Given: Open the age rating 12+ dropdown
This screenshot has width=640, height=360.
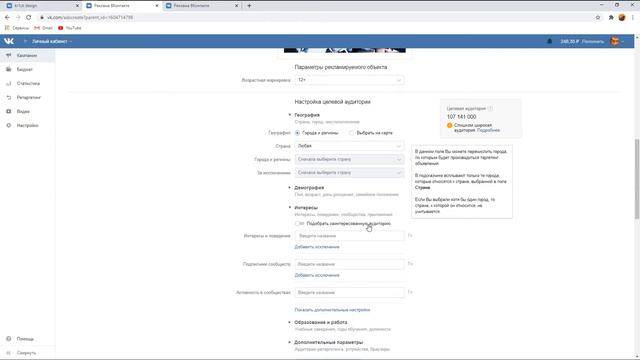Looking at the screenshot, I should 349,80.
